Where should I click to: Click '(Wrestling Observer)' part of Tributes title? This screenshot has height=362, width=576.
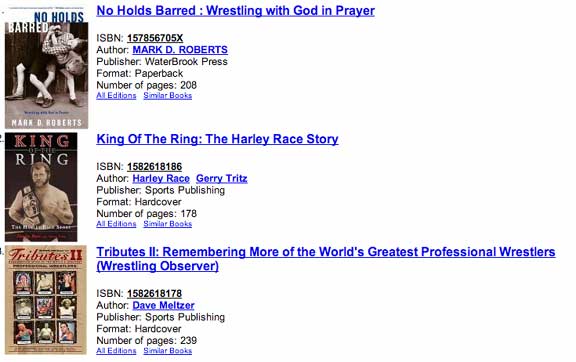point(158,266)
